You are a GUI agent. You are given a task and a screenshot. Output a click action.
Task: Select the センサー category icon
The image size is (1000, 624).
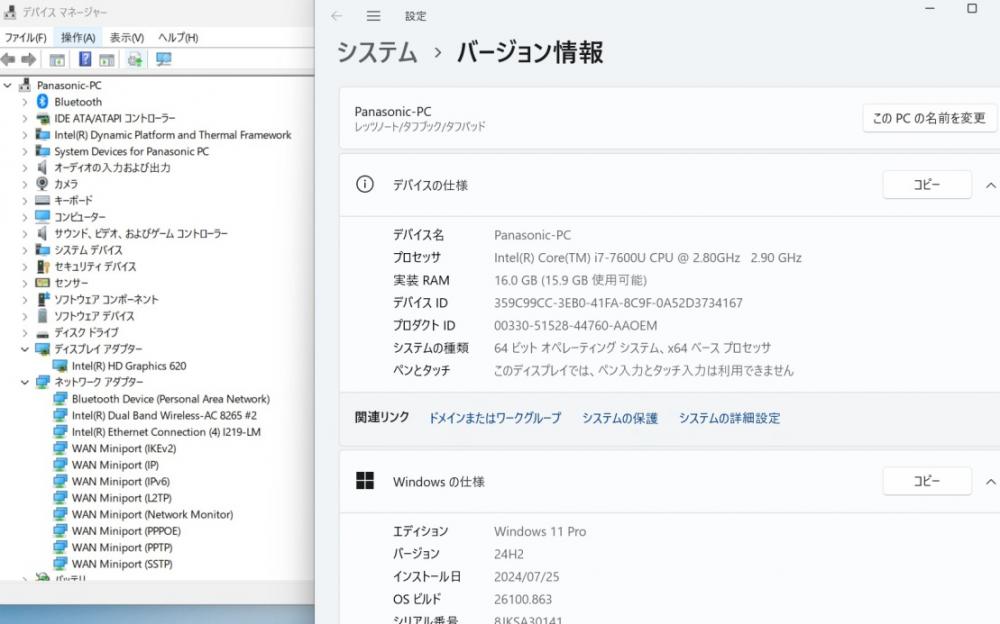click(x=43, y=283)
